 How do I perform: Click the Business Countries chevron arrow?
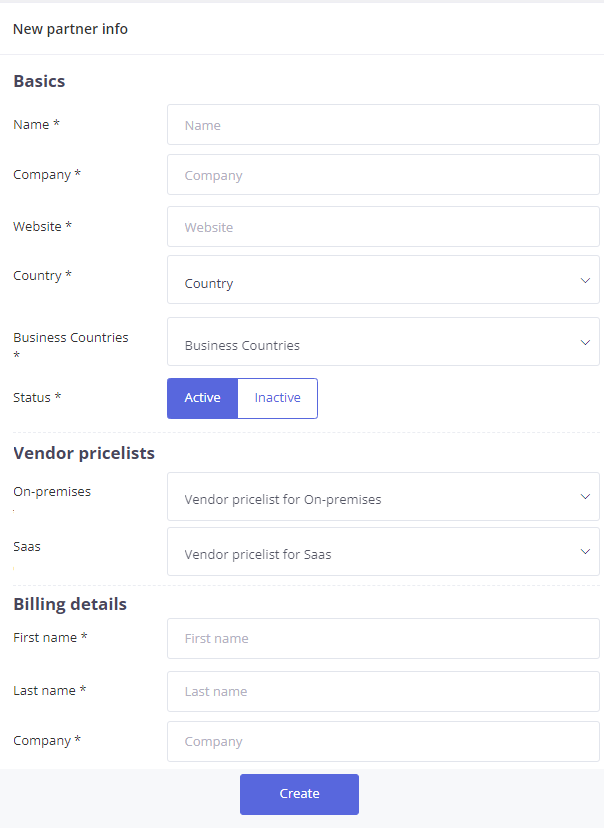(x=585, y=343)
